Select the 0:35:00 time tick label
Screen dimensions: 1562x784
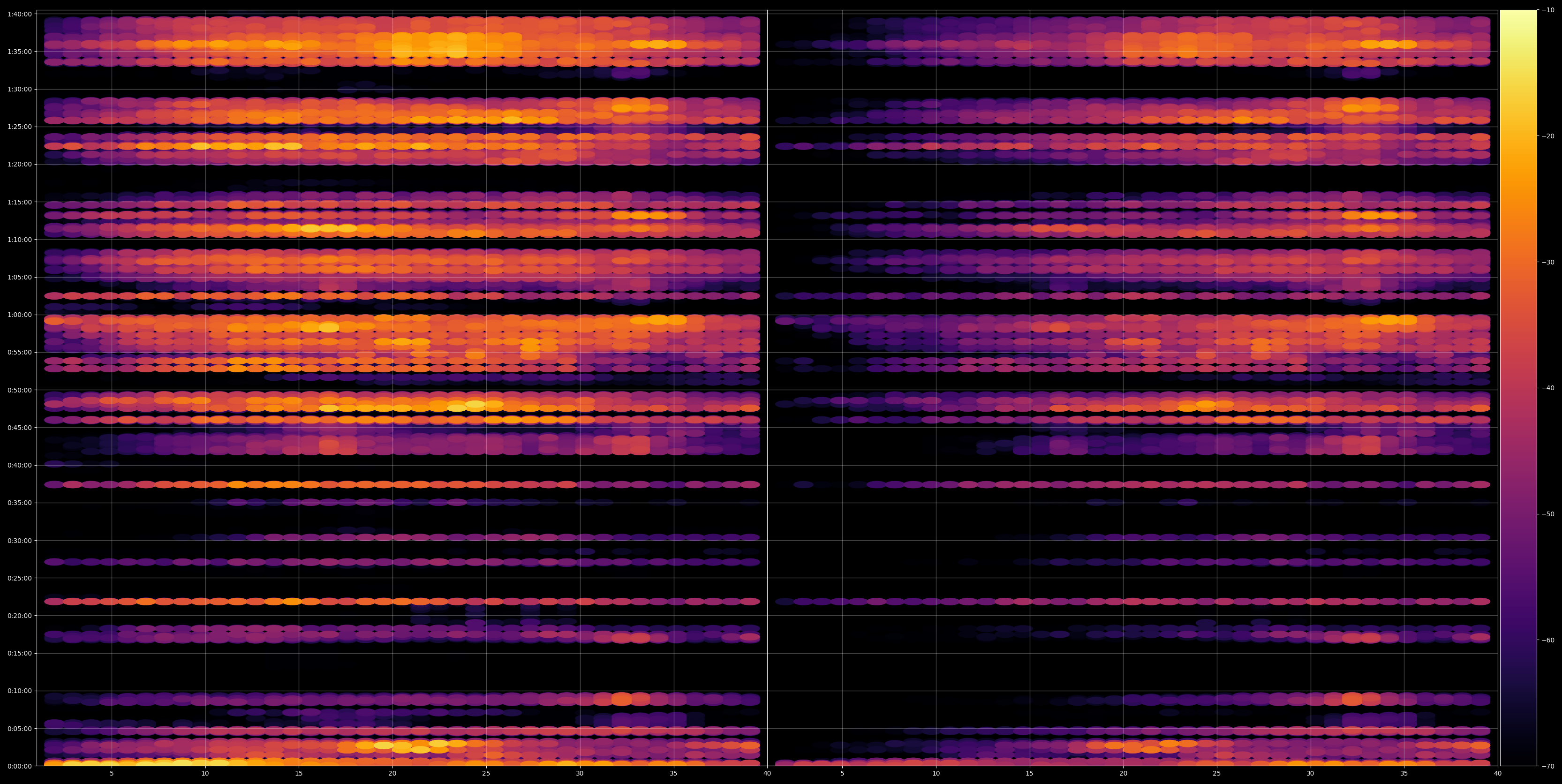[19, 503]
